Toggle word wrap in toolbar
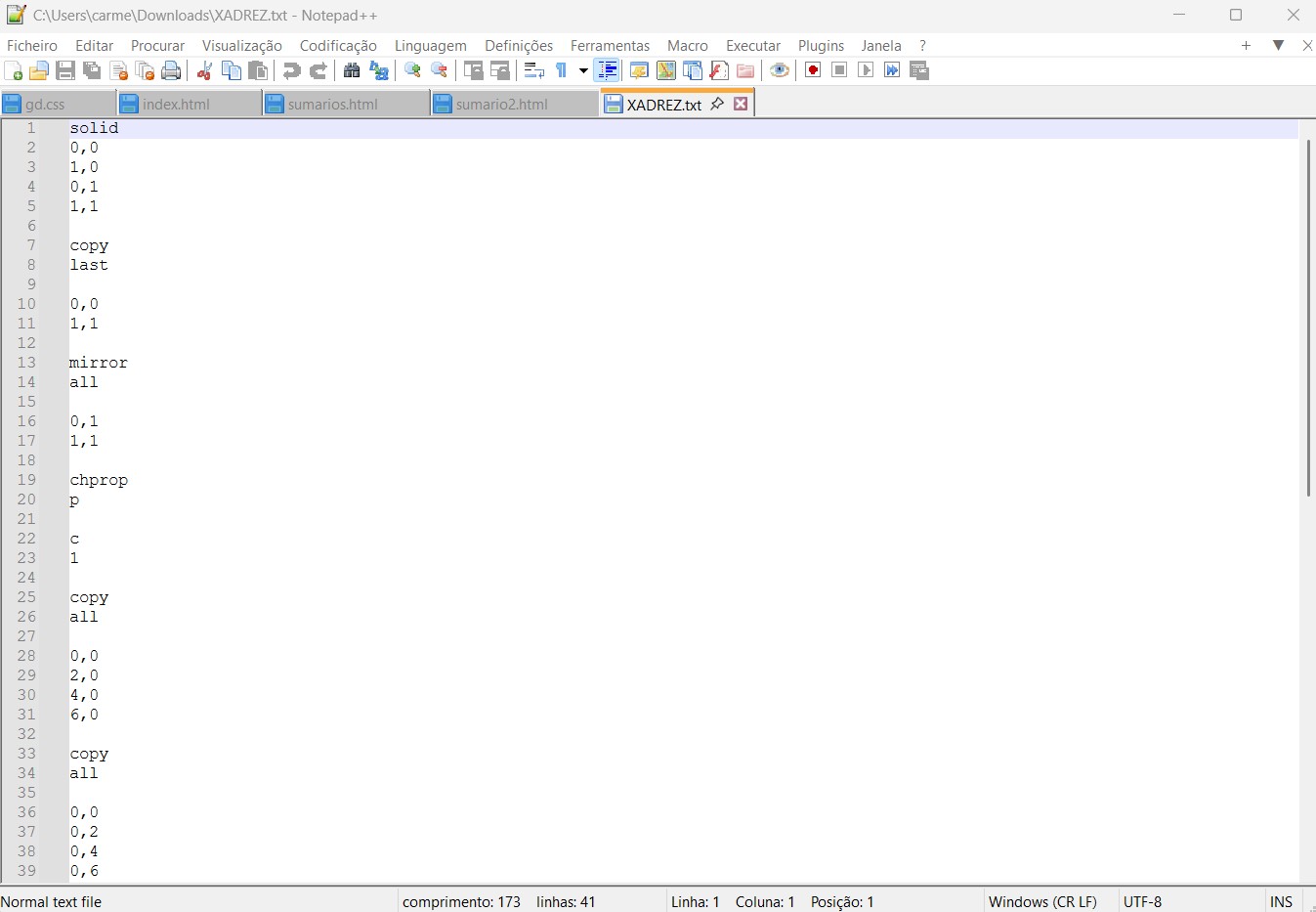 pyautogui.click(x=533, y=70)
